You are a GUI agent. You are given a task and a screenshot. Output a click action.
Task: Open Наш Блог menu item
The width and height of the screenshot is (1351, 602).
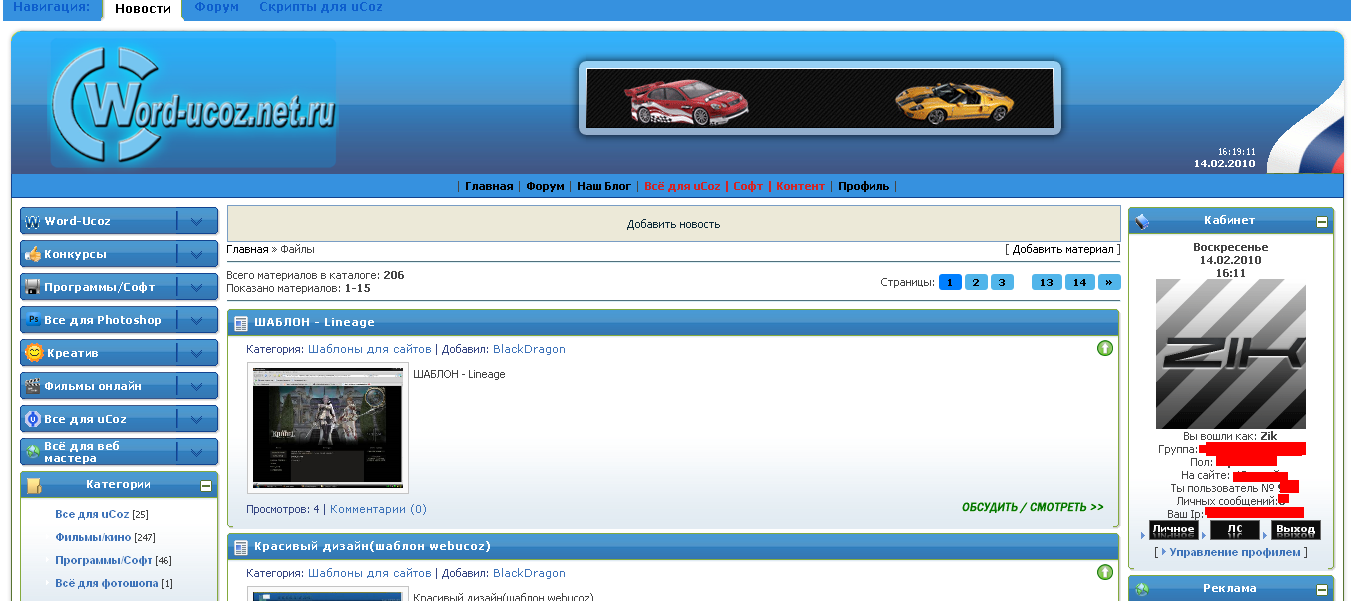pos(604,186)
